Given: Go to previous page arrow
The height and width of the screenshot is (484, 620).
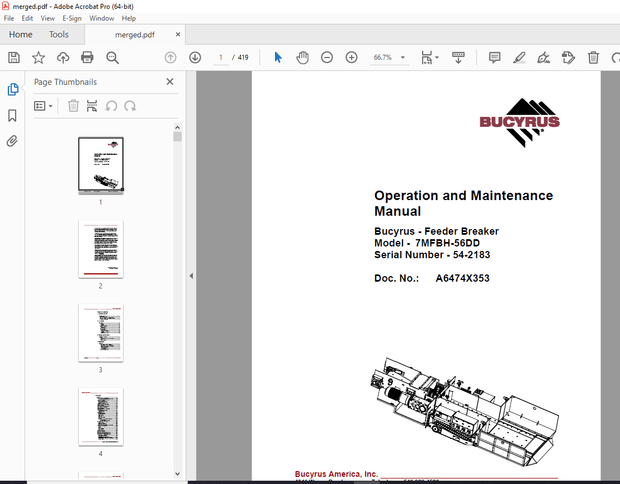Looking at the screenshot, I should click(x=170, y=58).
